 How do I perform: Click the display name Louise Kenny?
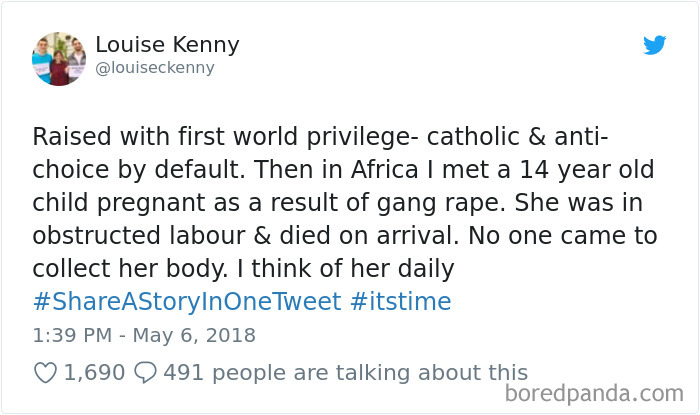pos(167,46)
